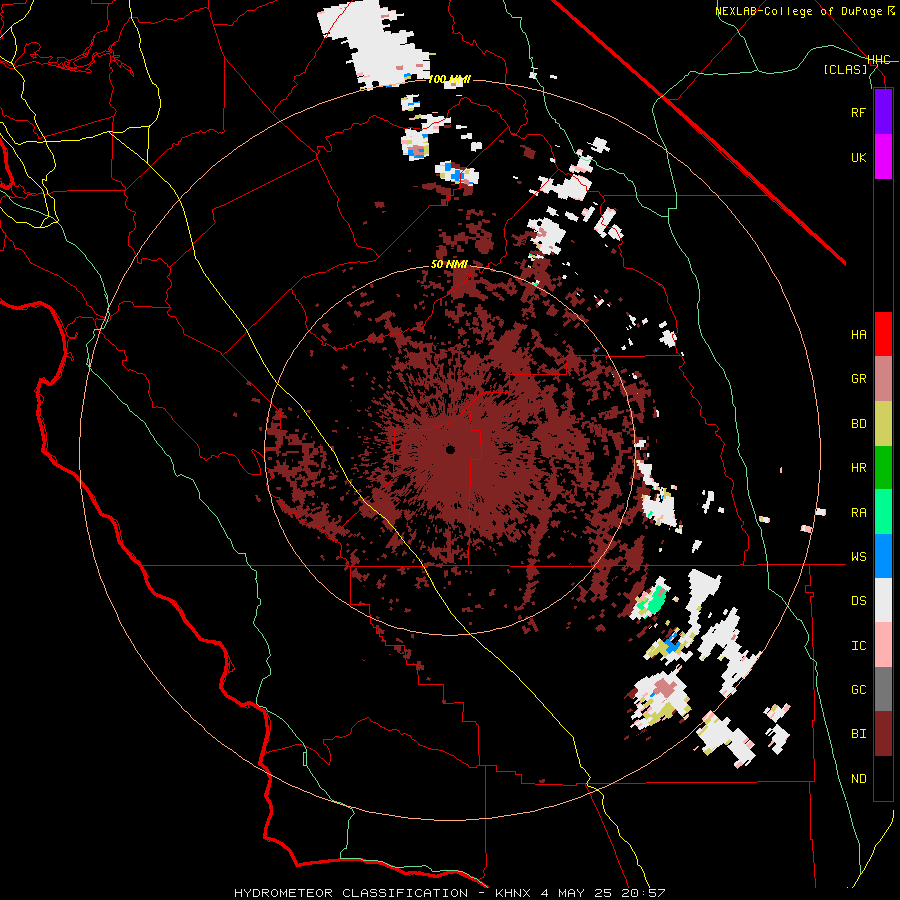
Task: Click the GR dusty-pink legend swatch
Action: 883,379
